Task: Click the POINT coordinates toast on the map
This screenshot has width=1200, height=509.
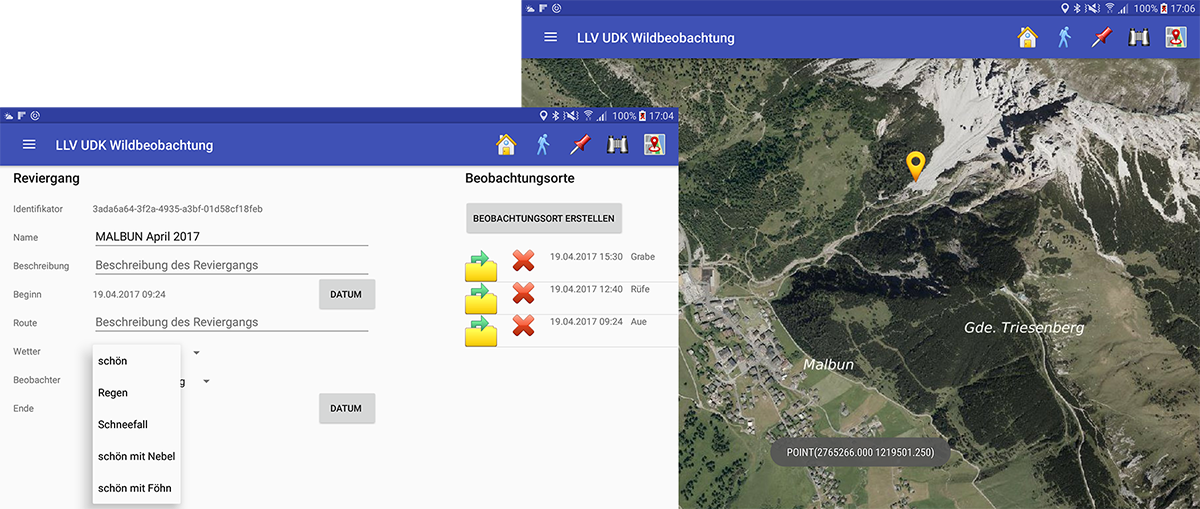Action: coord(860,453)
